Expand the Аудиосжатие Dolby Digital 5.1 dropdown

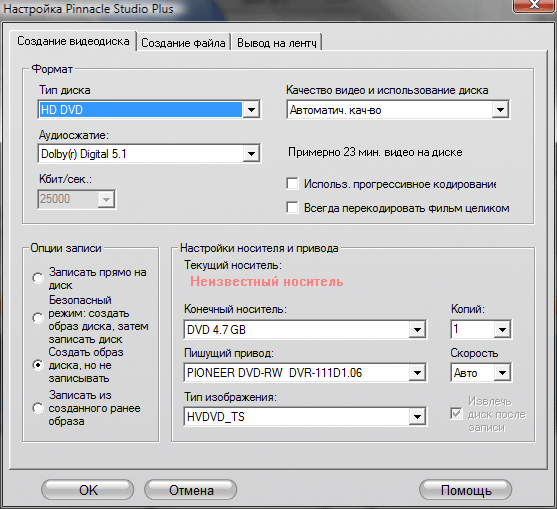[149, 154]
